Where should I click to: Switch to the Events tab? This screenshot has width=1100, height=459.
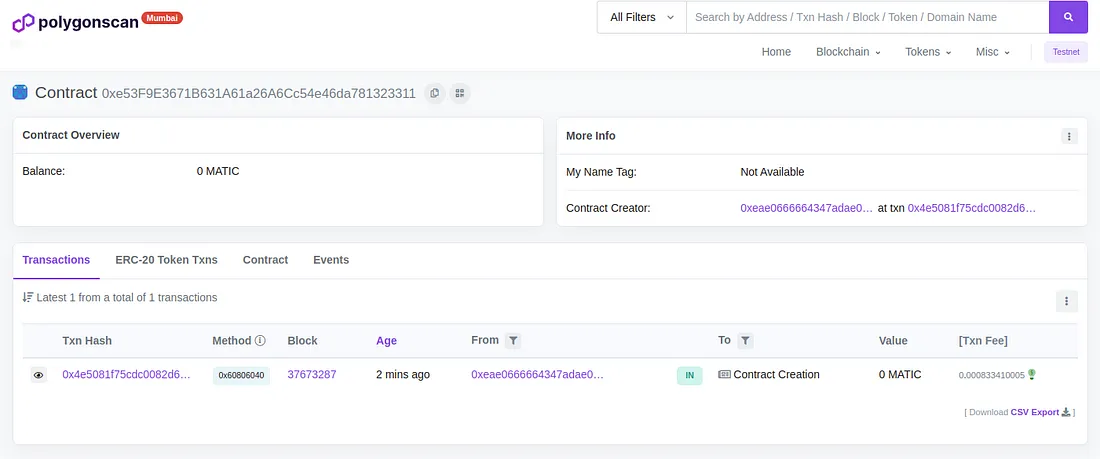[x=331, y=260]
